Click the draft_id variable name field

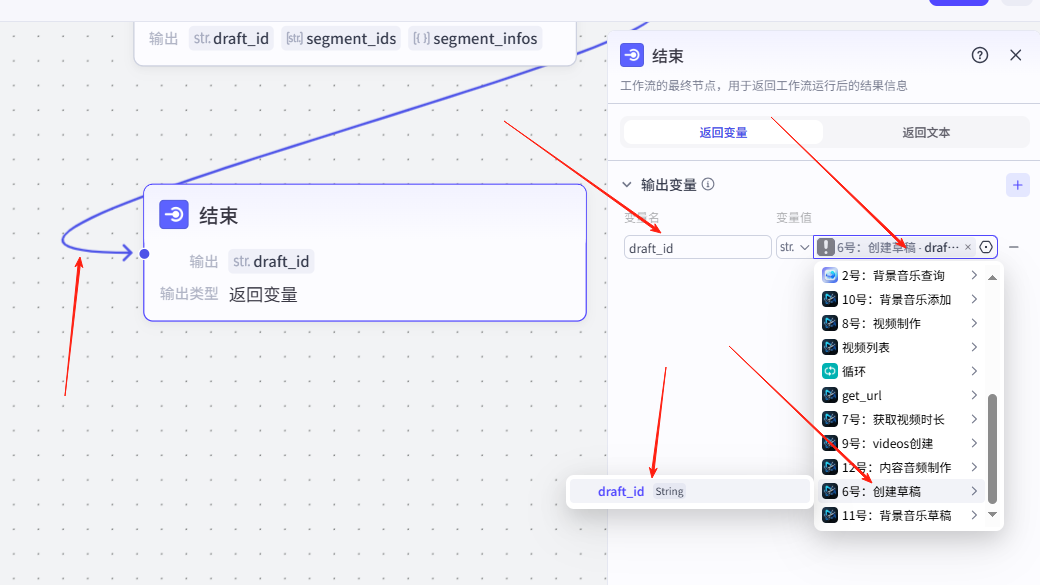[697, 248]
